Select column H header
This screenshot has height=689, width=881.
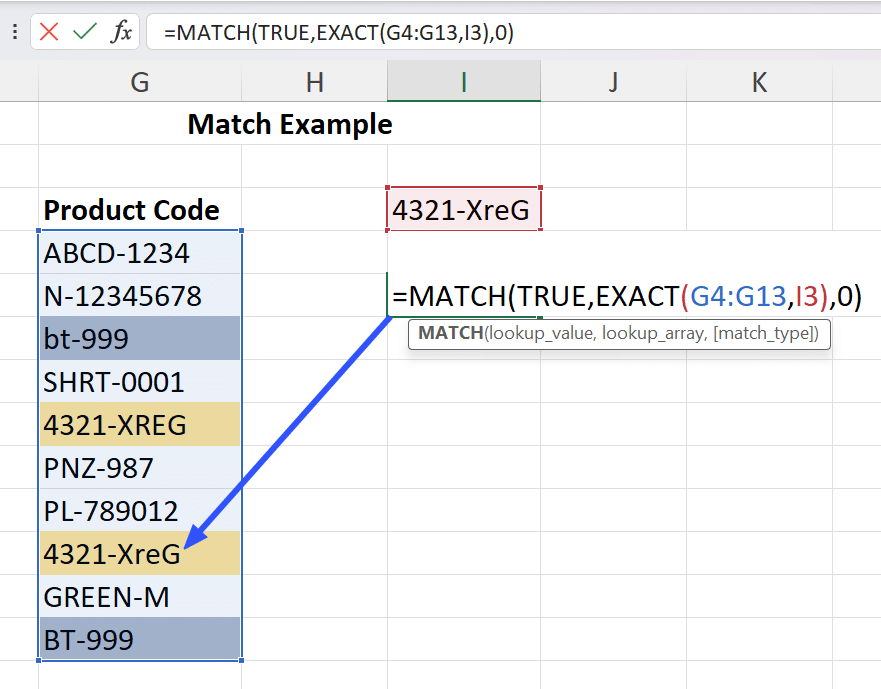[x=315, y=81]
